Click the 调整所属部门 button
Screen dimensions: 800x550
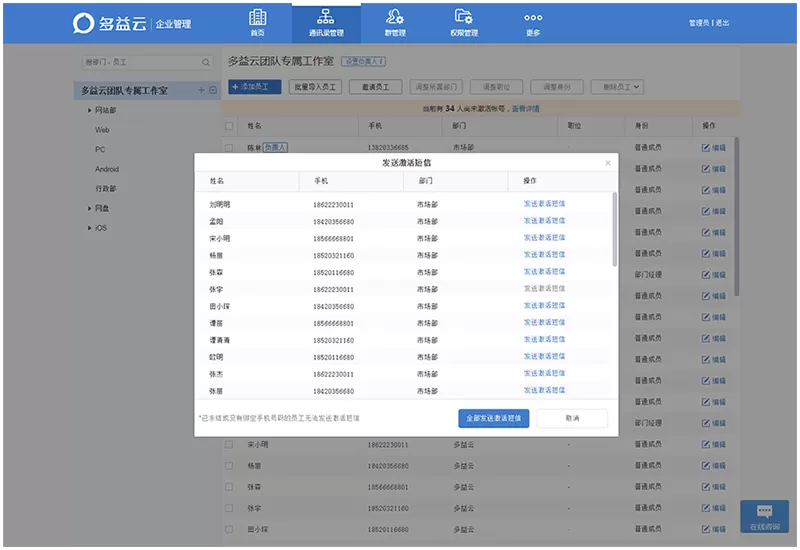pyautogui.click(x=436, y=87)
